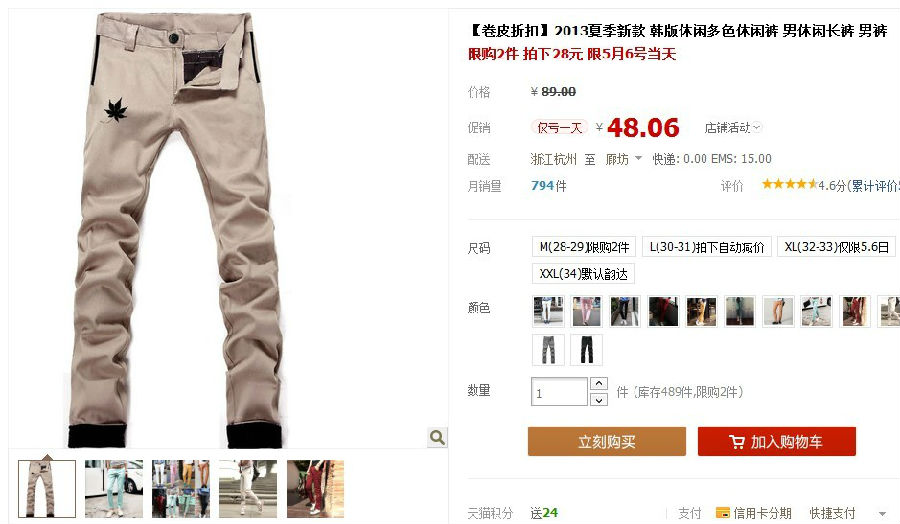Show the mint green pants thumbnail
Viewport: 900px width, 524px height.
click(114, 488)
